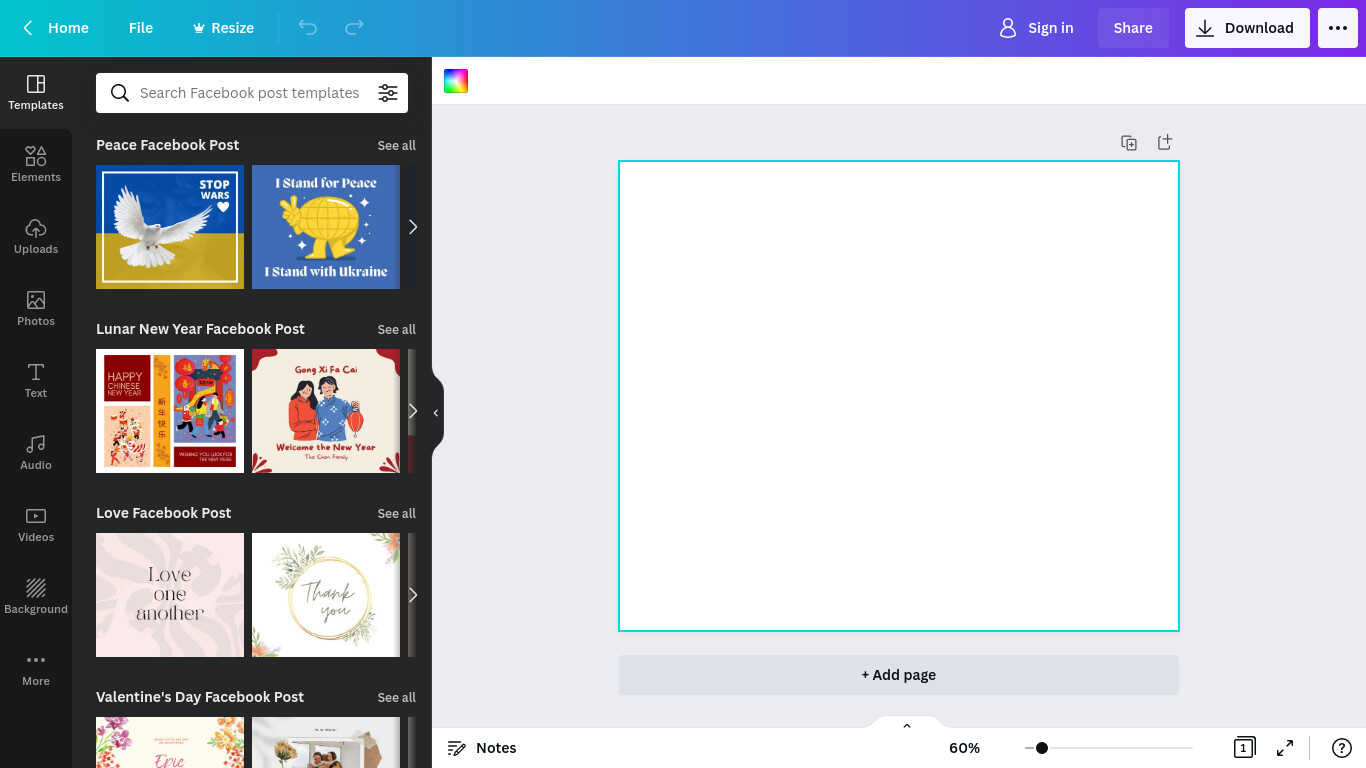The height and width of the screenshot is (768, 1366).
Task: Enter fullscreen present mode
Action: click(x=1285, y=748)
